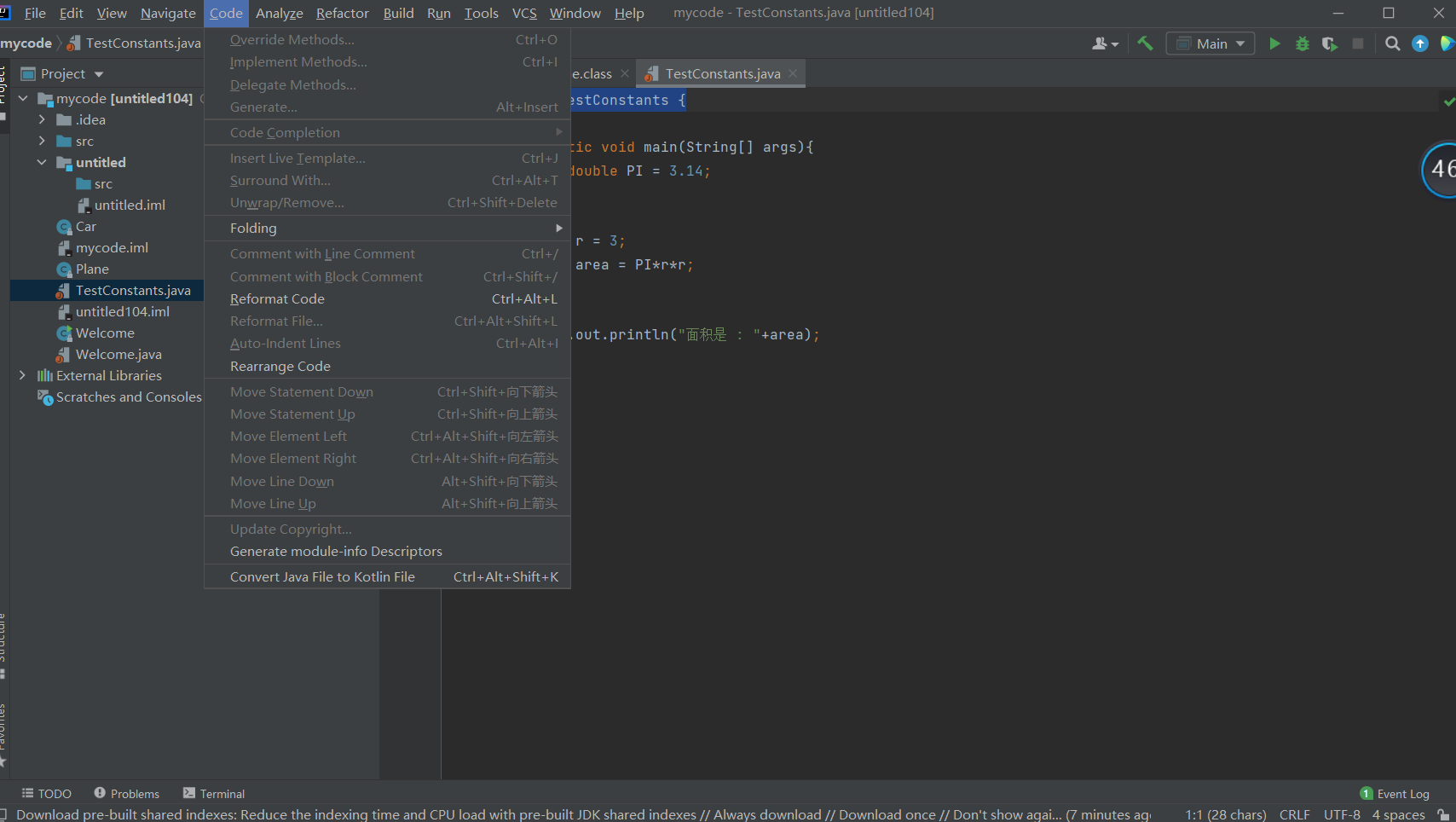Choose Rearrange Code menu entry
The image size is (1456, 822).
[x=387, y=367]
